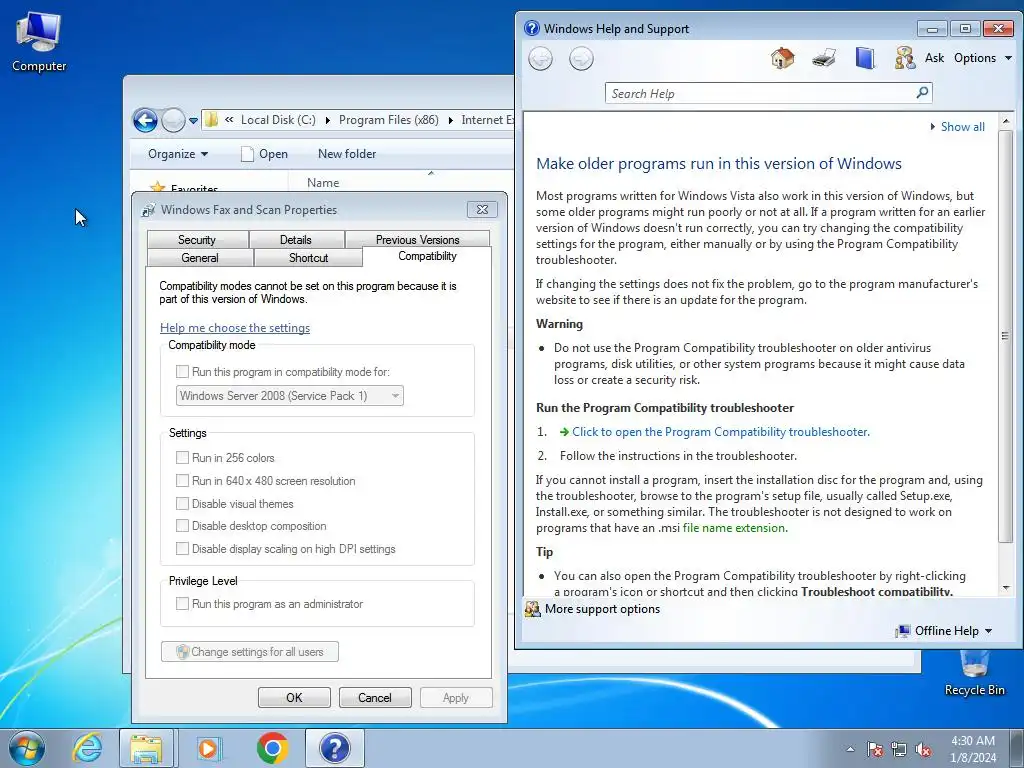Open the Computer desktop icon
Screen dimensions: 1024x768
tap(39, 42)
